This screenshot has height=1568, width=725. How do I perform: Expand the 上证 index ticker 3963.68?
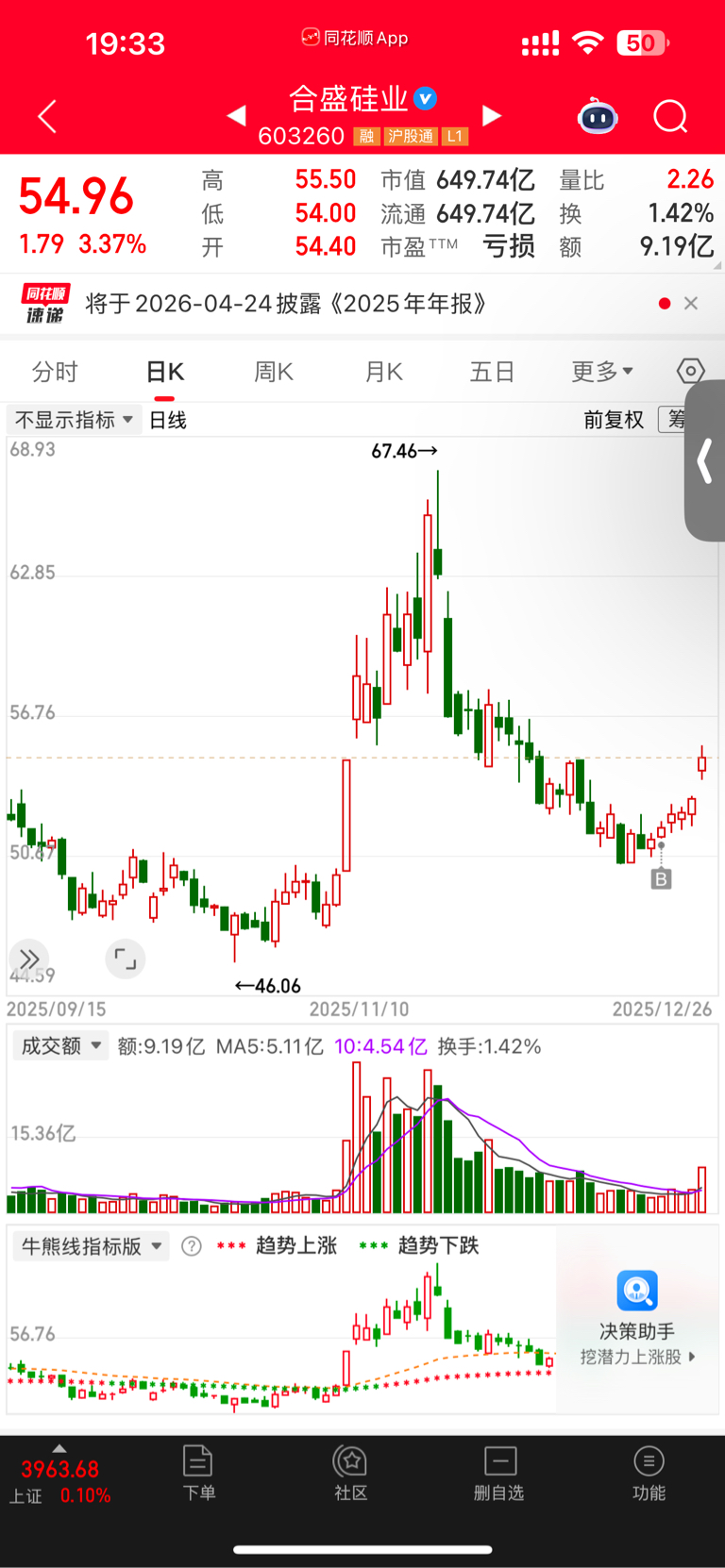coord(59,1480)
